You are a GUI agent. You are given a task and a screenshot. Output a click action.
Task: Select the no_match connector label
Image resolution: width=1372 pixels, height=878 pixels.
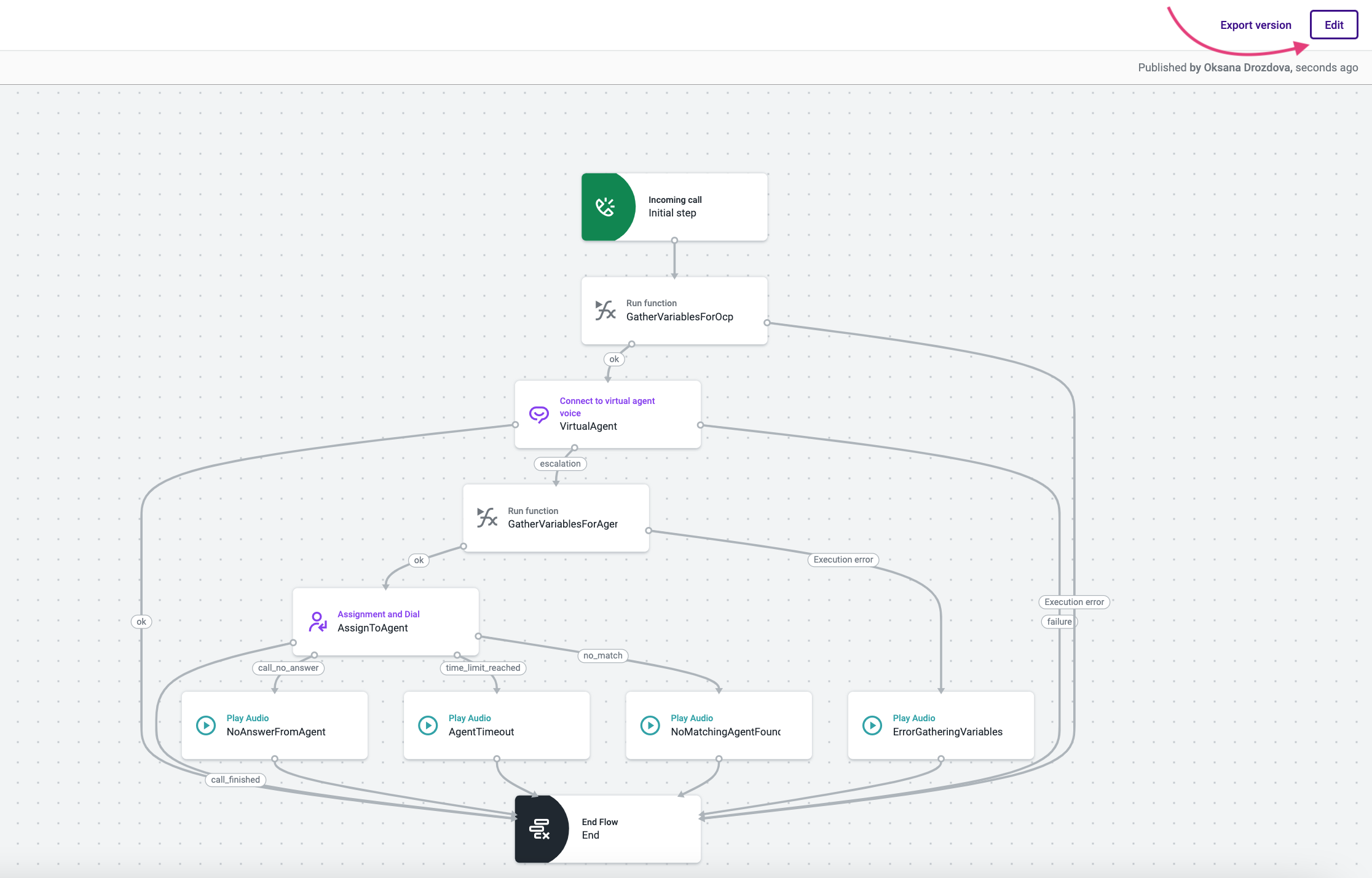pyautogui.click(x=602, y=655)
